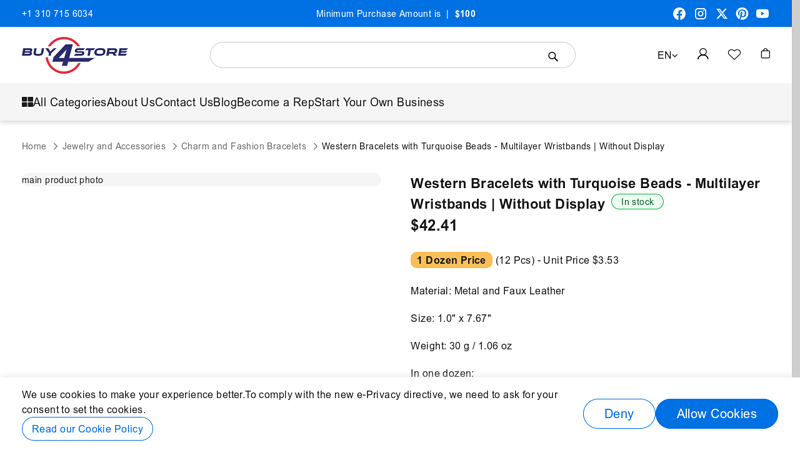Open the user account icon
800x450 pixels.
[x=703, y=54]
